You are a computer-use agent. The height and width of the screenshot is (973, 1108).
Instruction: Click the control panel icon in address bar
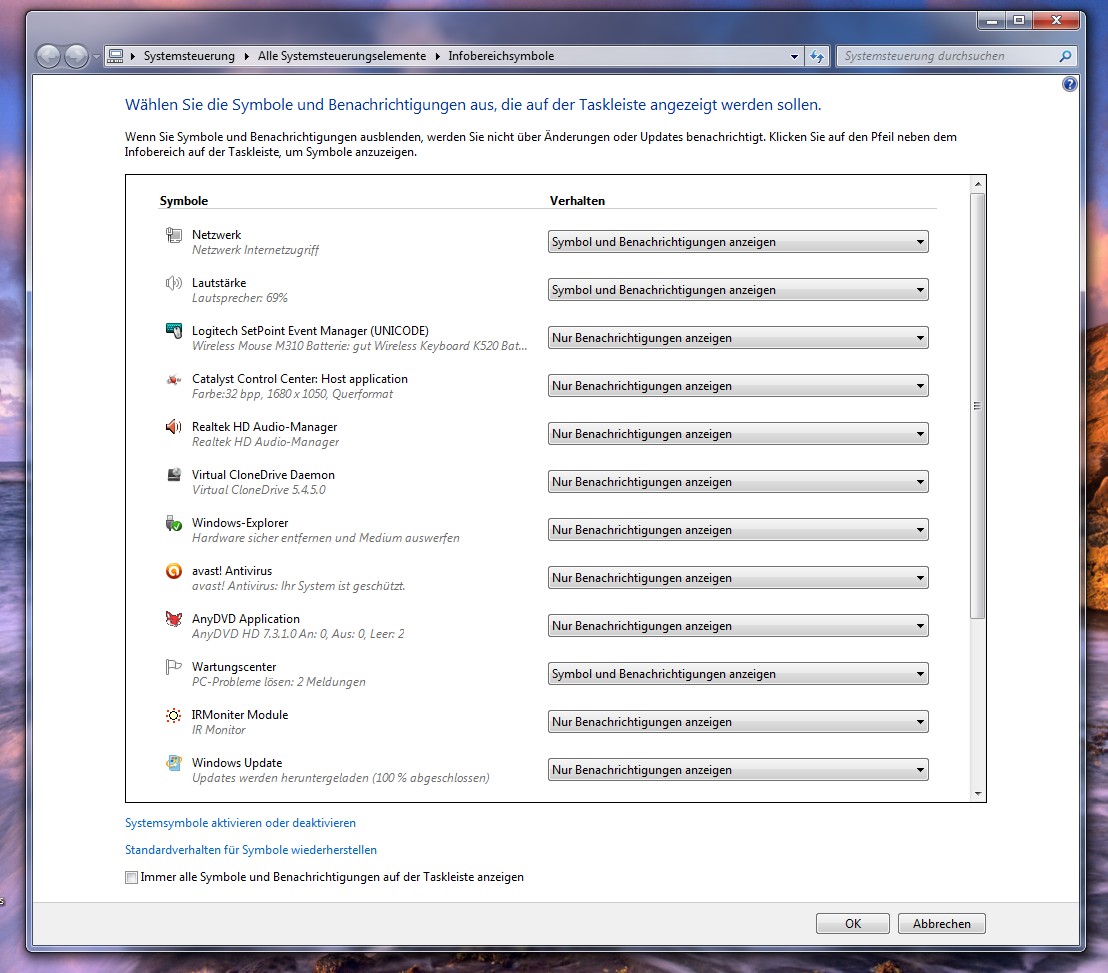[x=116, y=56]
